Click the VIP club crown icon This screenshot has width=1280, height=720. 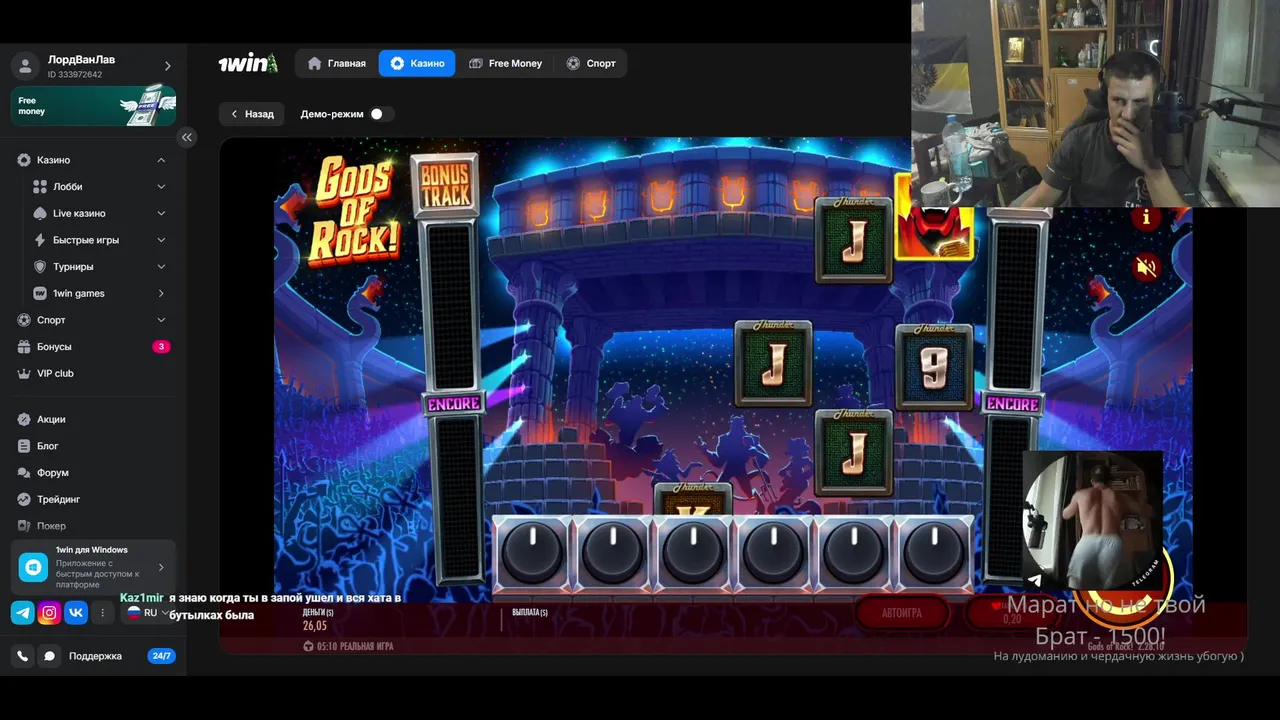[x=25, y=373]
